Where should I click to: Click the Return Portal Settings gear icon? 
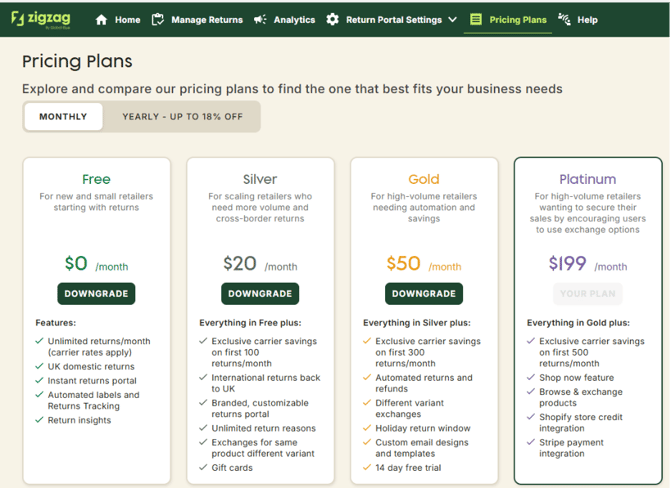[332, 20]
